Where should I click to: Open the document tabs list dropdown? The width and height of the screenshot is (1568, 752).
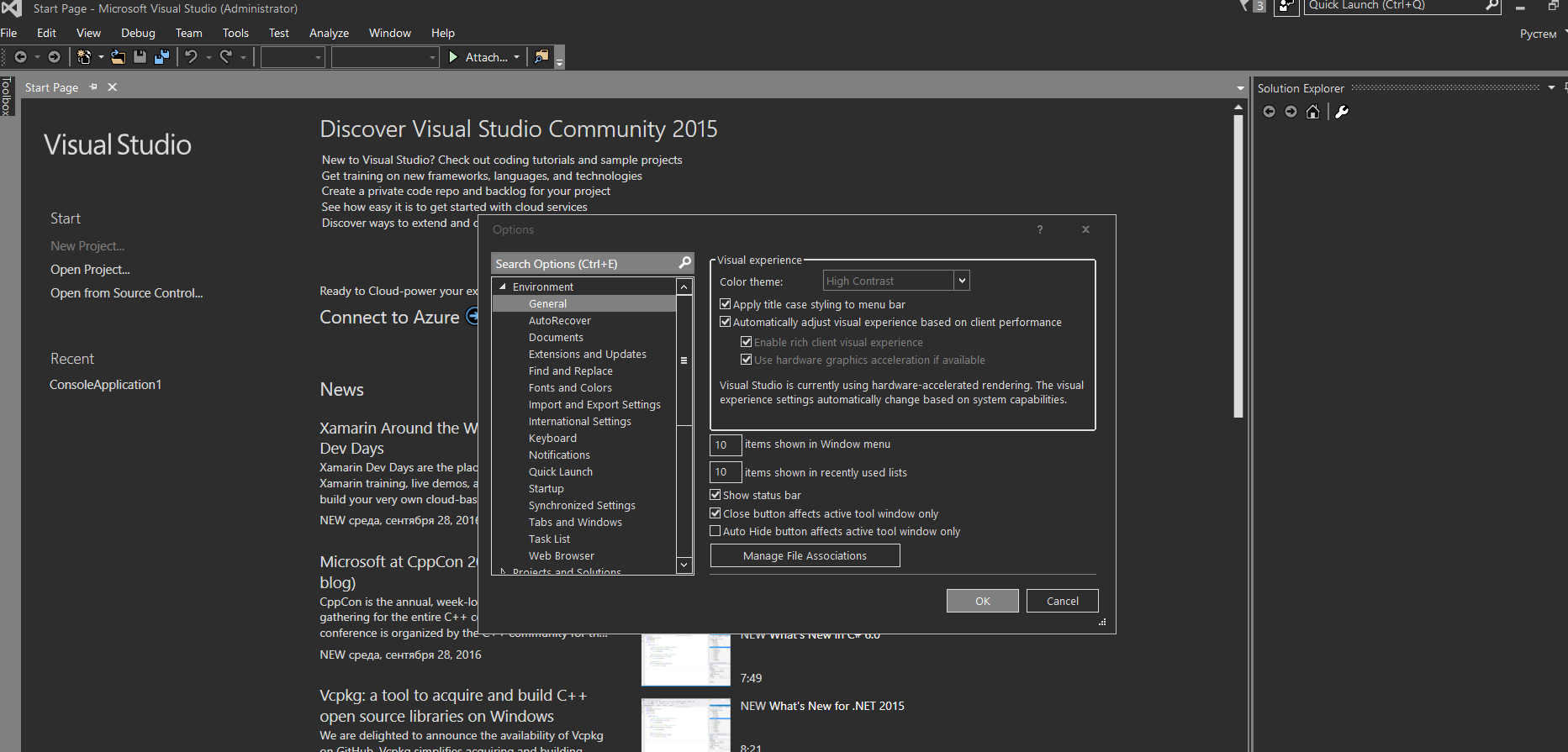click(x=1240, y=88)
